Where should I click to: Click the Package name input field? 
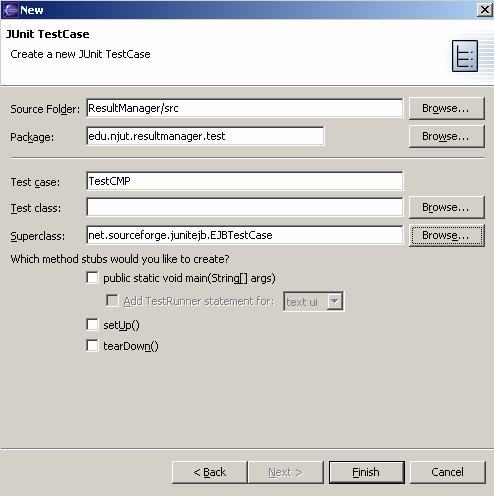(205, 136)
